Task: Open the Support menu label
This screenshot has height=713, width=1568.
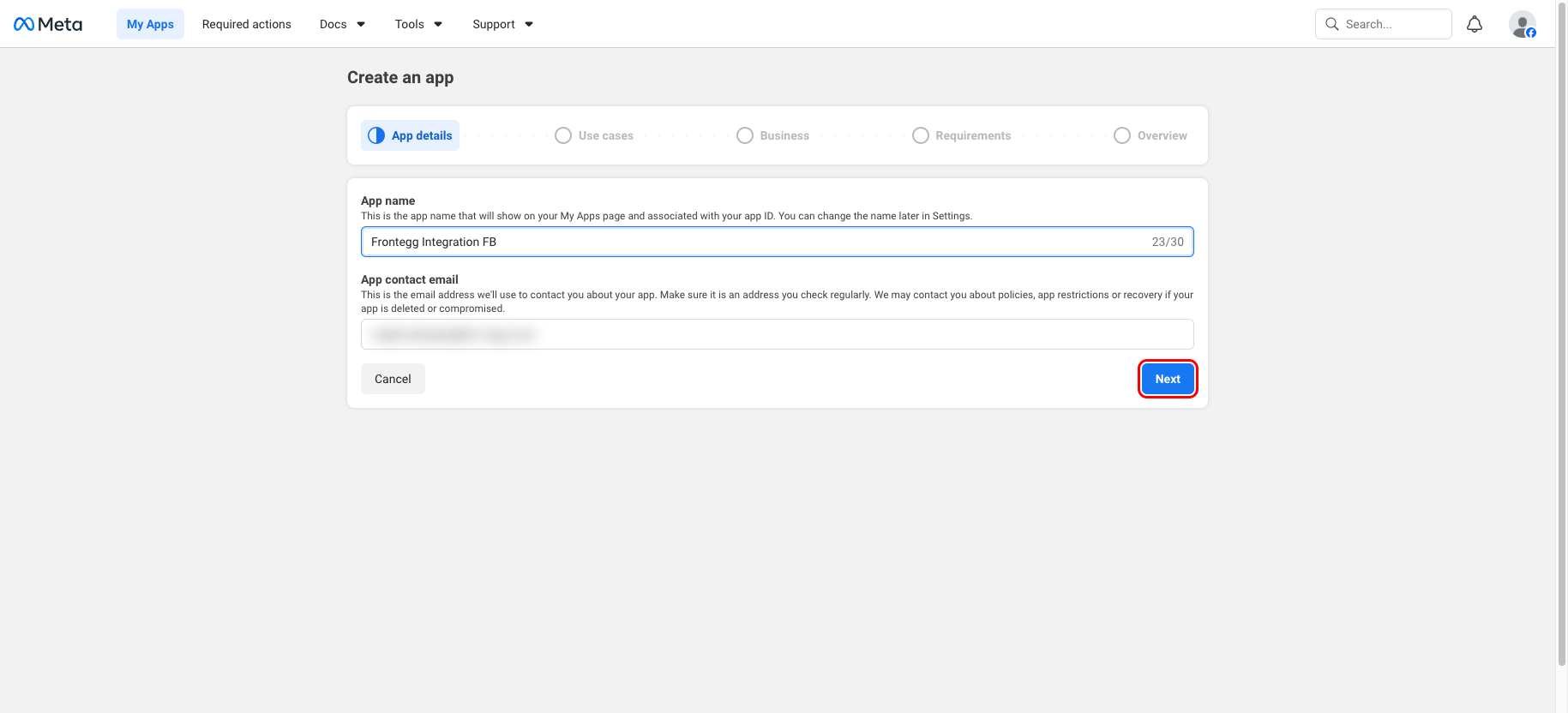Action: pos(494,24)
